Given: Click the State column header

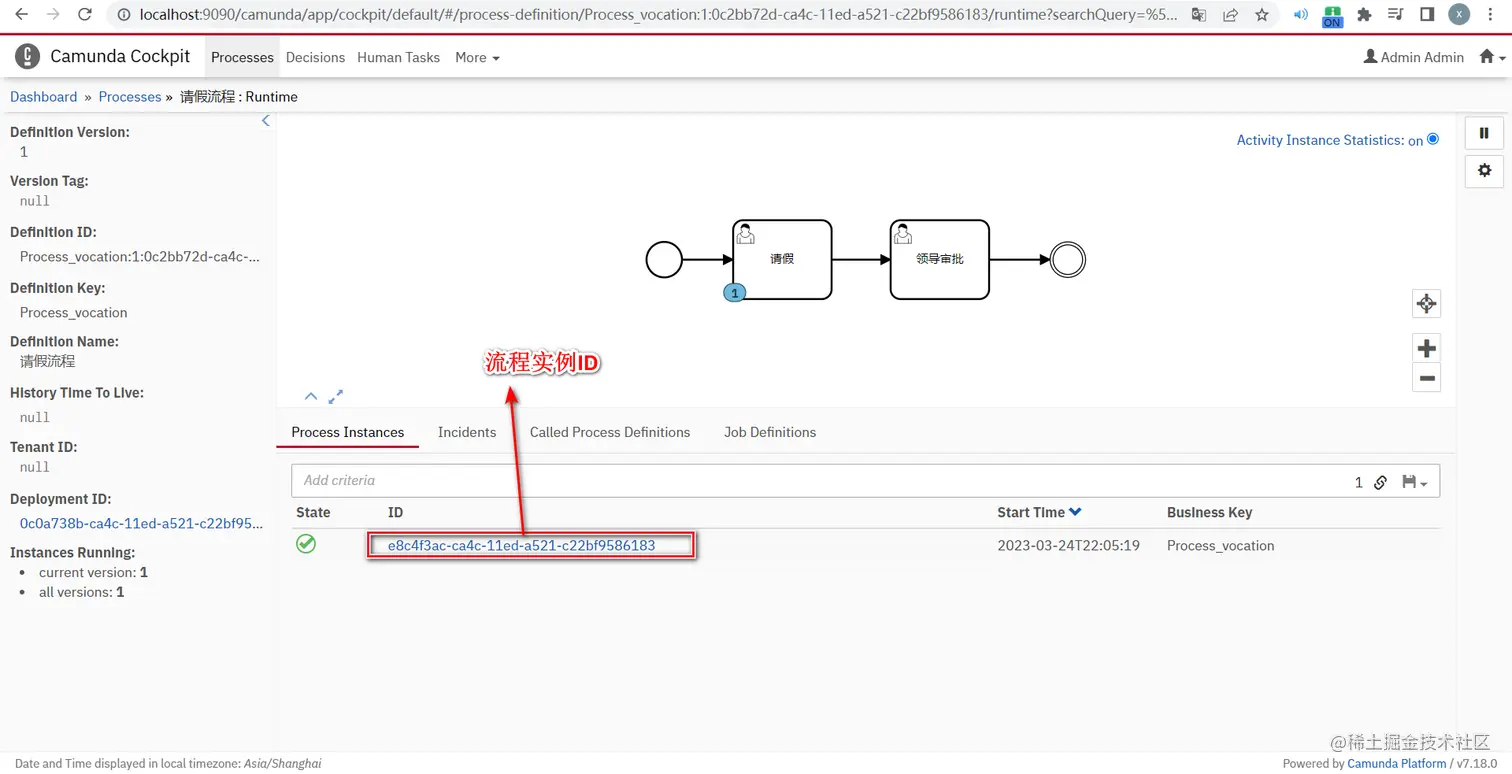Looking at the screenshot, I should point(313,512).
